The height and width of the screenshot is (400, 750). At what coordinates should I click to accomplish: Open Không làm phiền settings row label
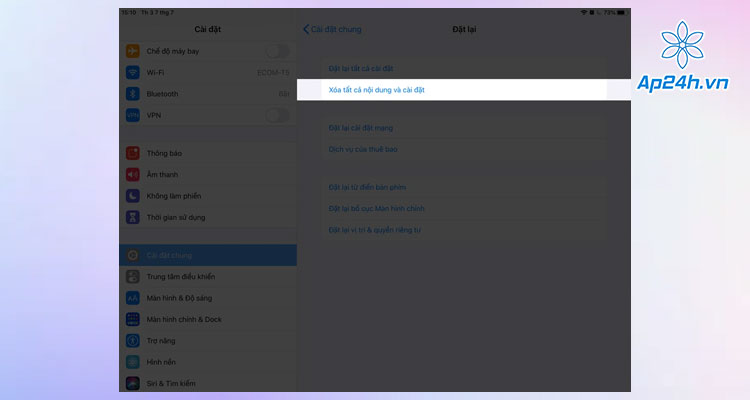[x=174, y=196]
